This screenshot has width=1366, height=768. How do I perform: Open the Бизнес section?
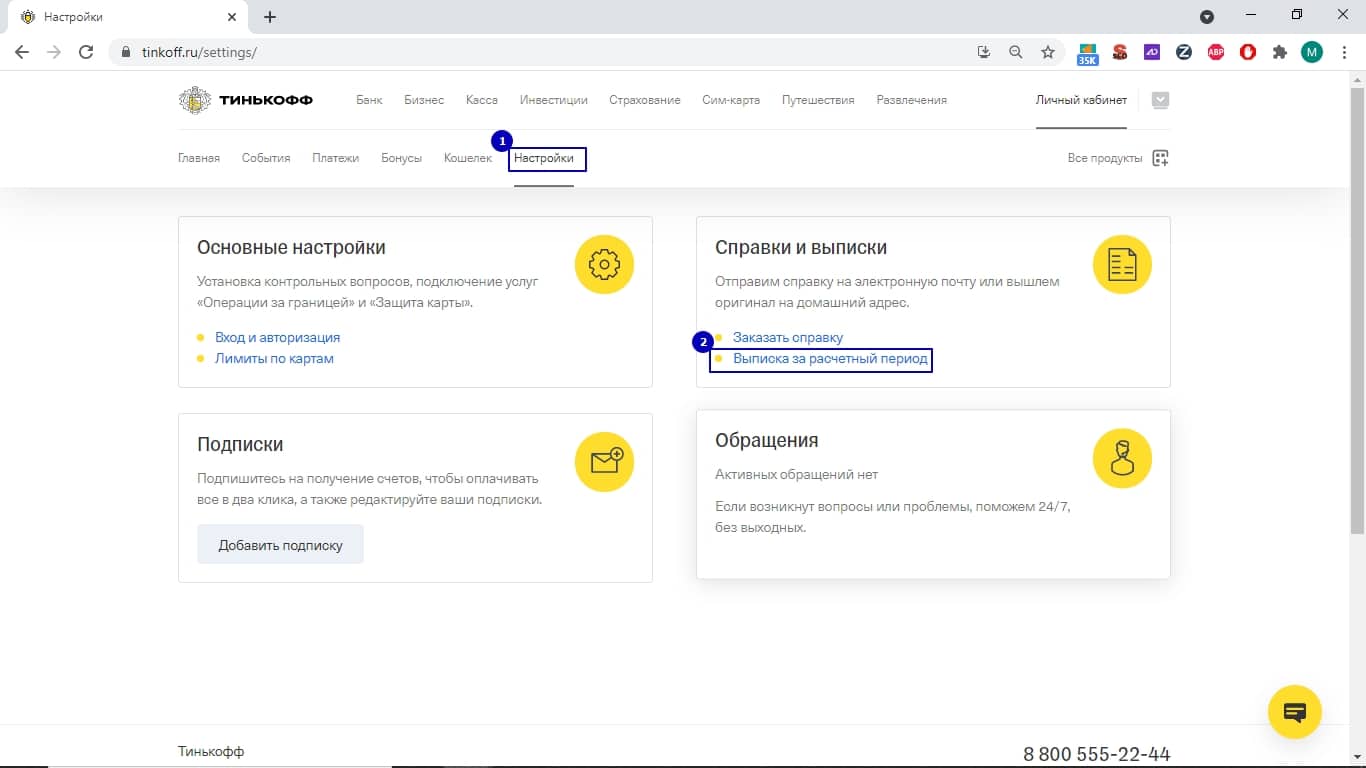424,100
